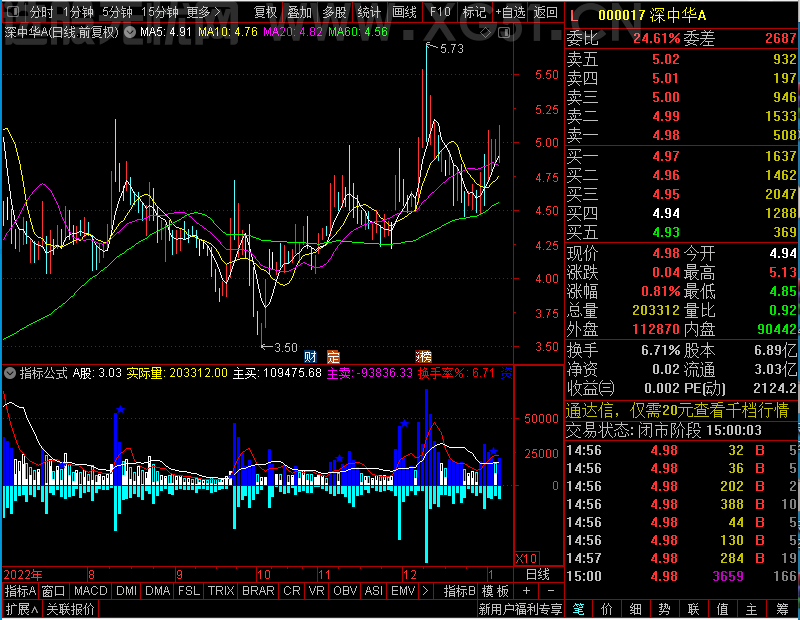
Task: Click the 日线 period label
Action: pyautogui.click(x=538, y=575)
